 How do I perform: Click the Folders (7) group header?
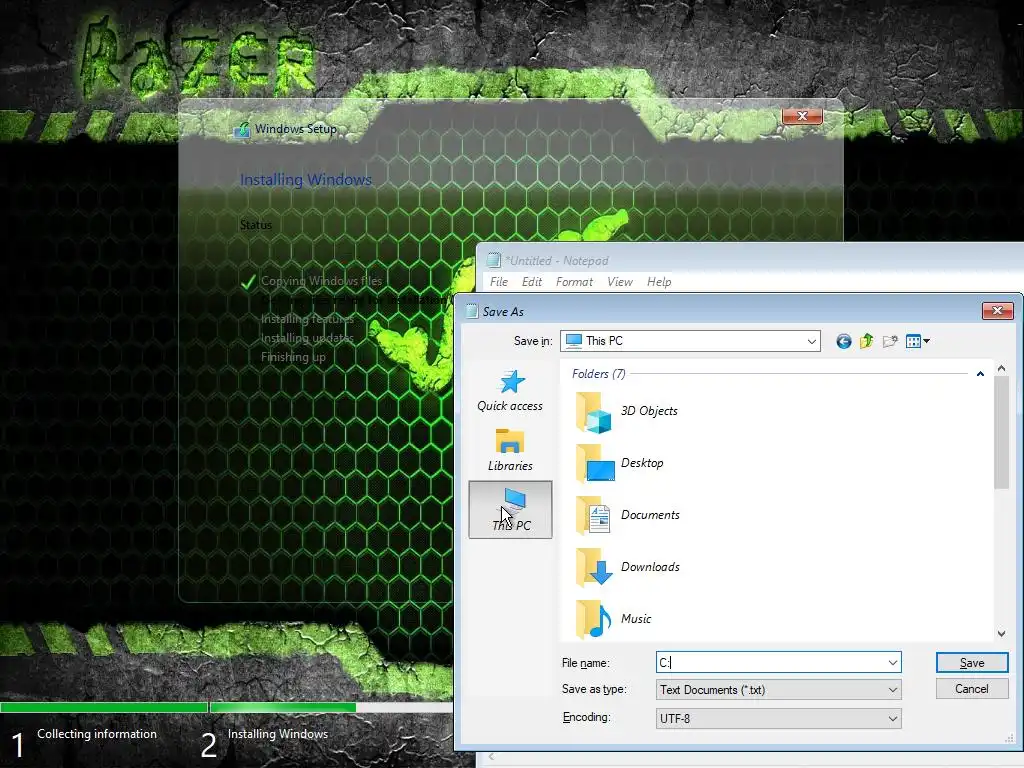click(599, 374)
